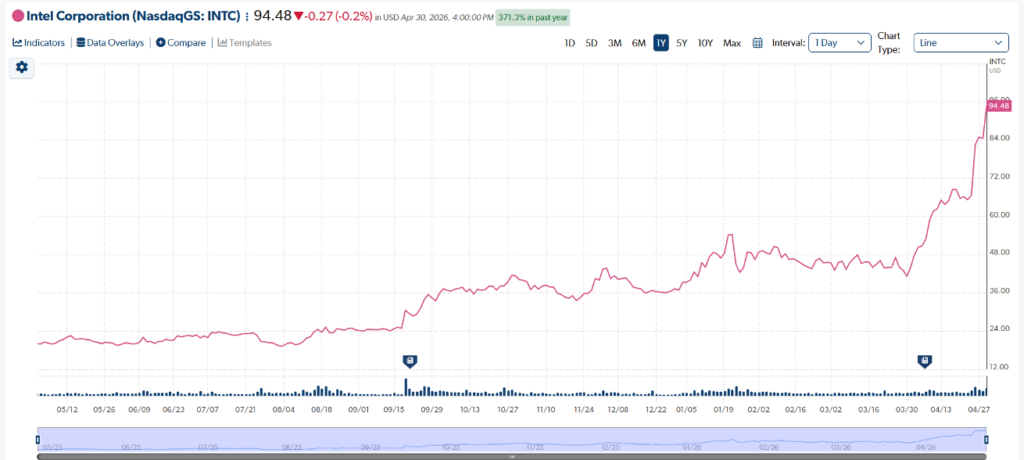Click the 371.3% in past year badge
1024x460 pixels.
click(533, 18)
